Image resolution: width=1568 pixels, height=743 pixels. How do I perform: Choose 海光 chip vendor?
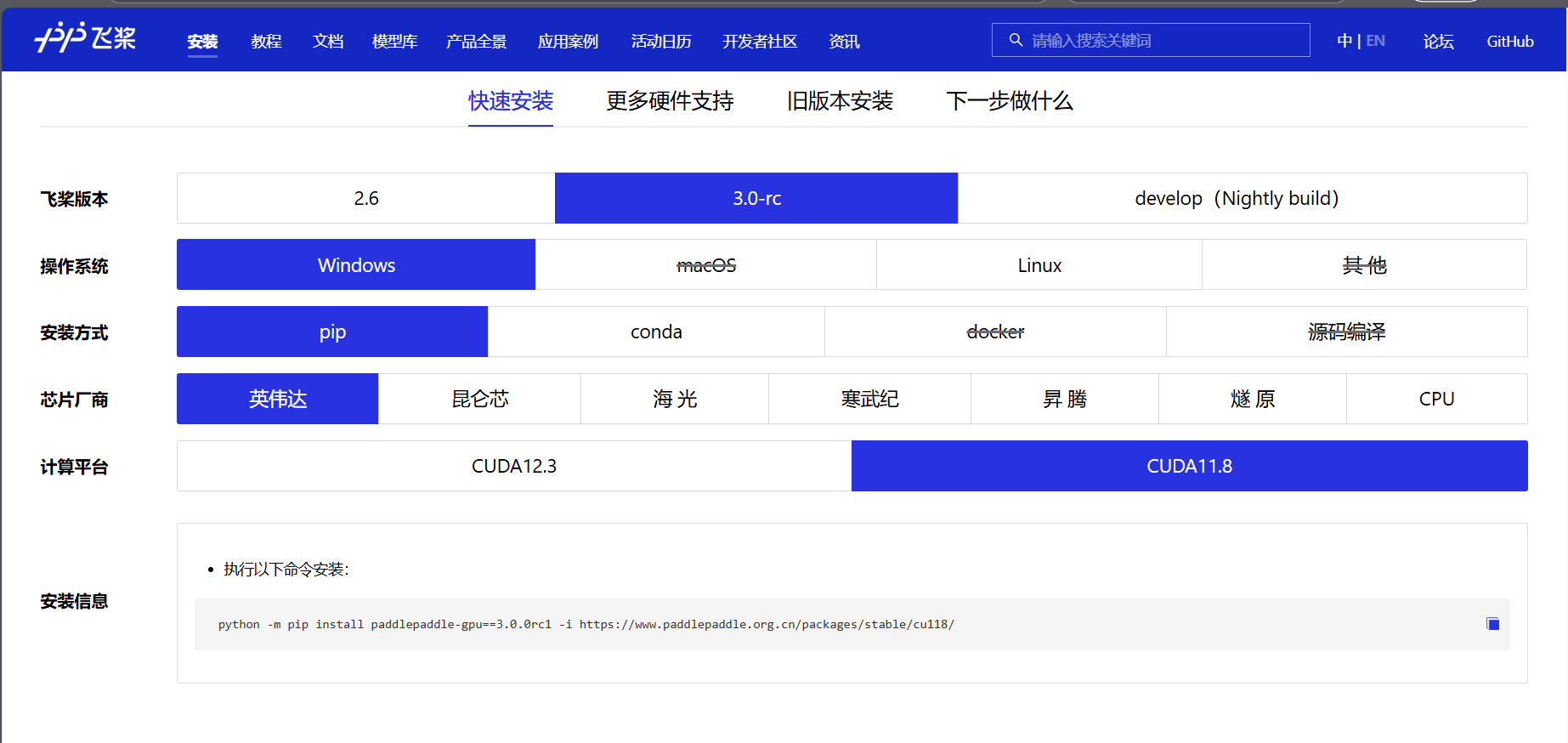675,399
